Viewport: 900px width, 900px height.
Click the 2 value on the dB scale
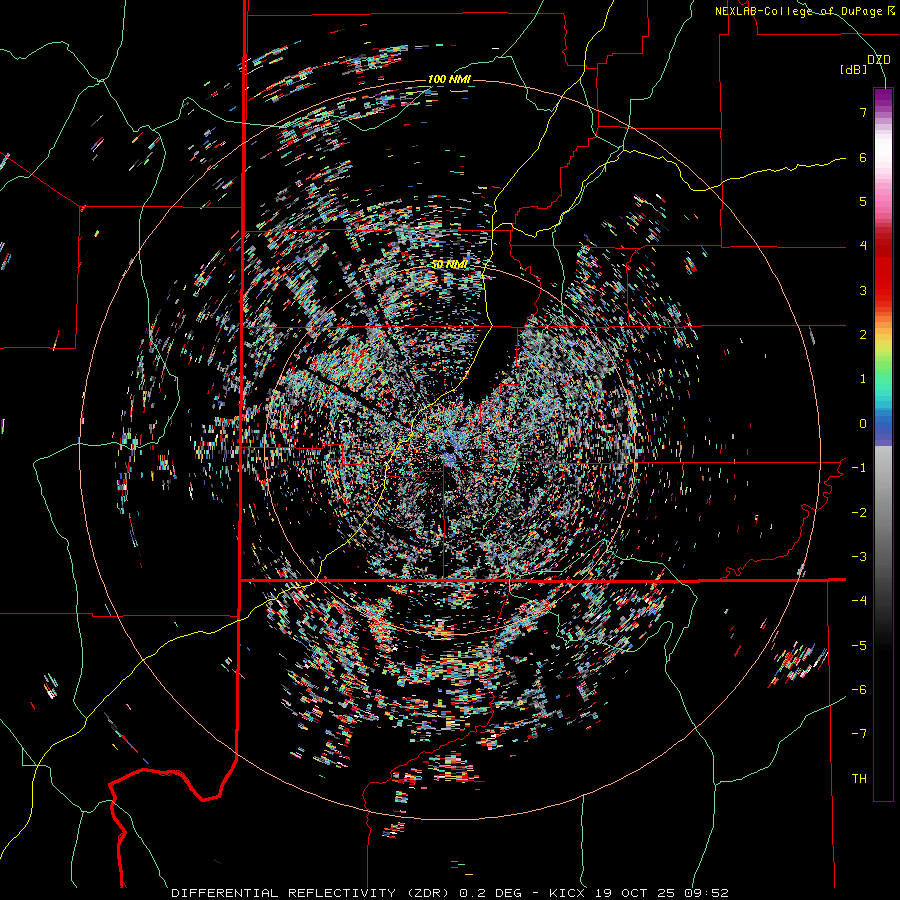[863, 335]
